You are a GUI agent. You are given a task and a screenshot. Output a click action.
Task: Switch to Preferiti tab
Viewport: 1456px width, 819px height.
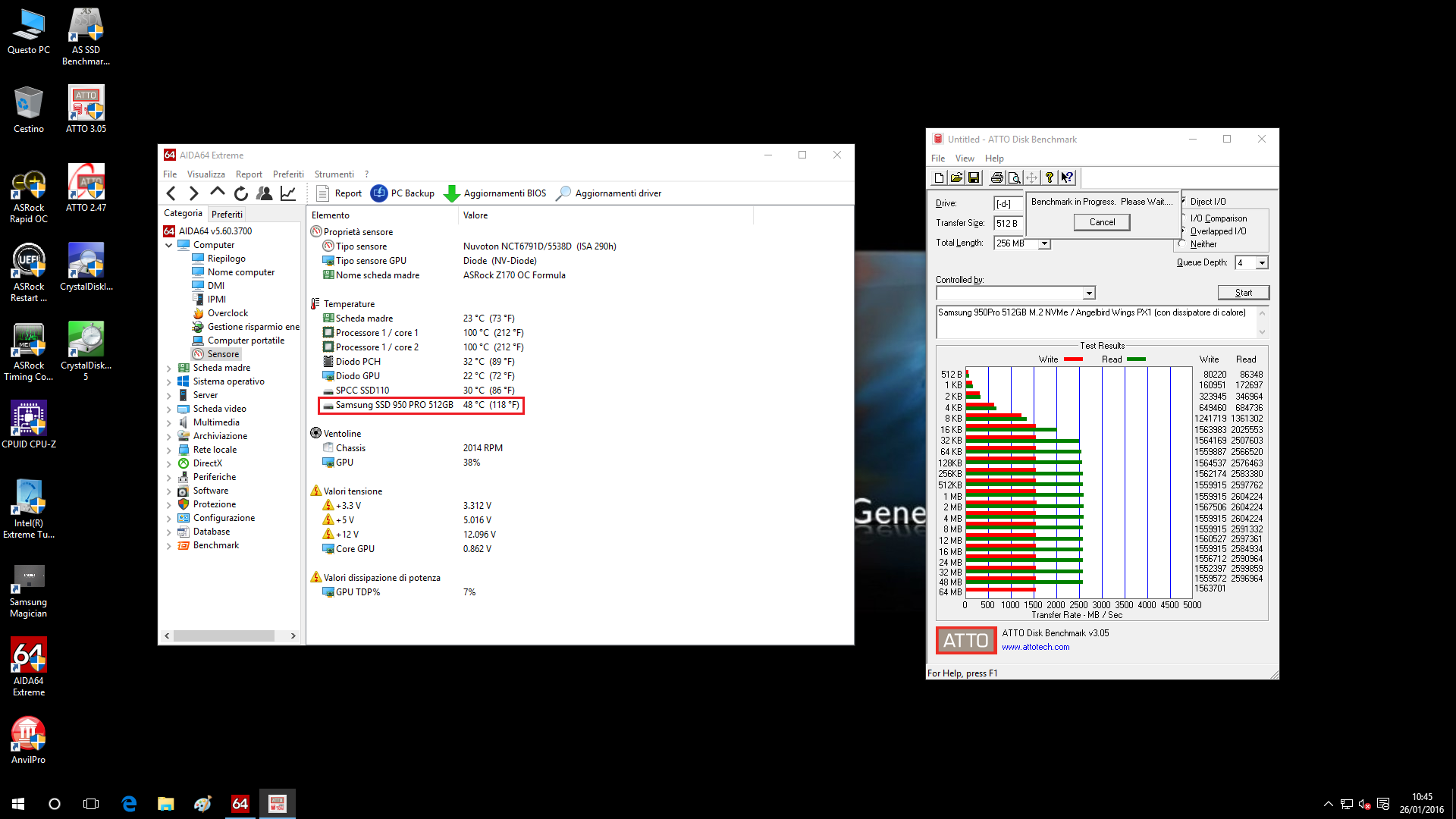click(x=227, y=215)
